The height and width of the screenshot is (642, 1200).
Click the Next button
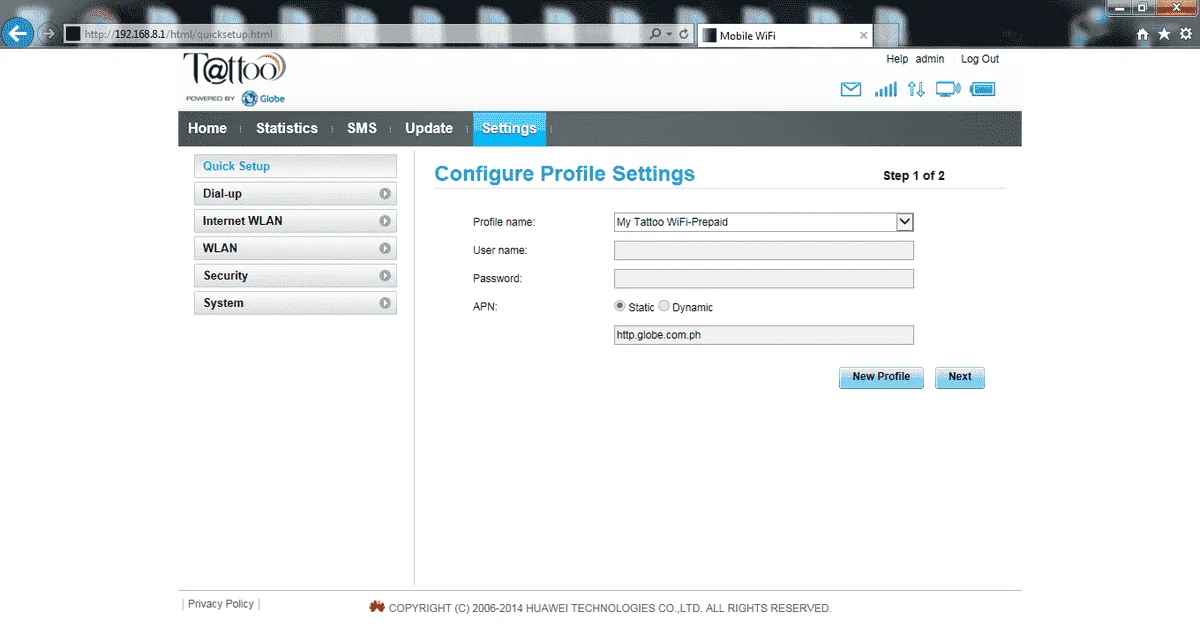(x=960, y=377)
